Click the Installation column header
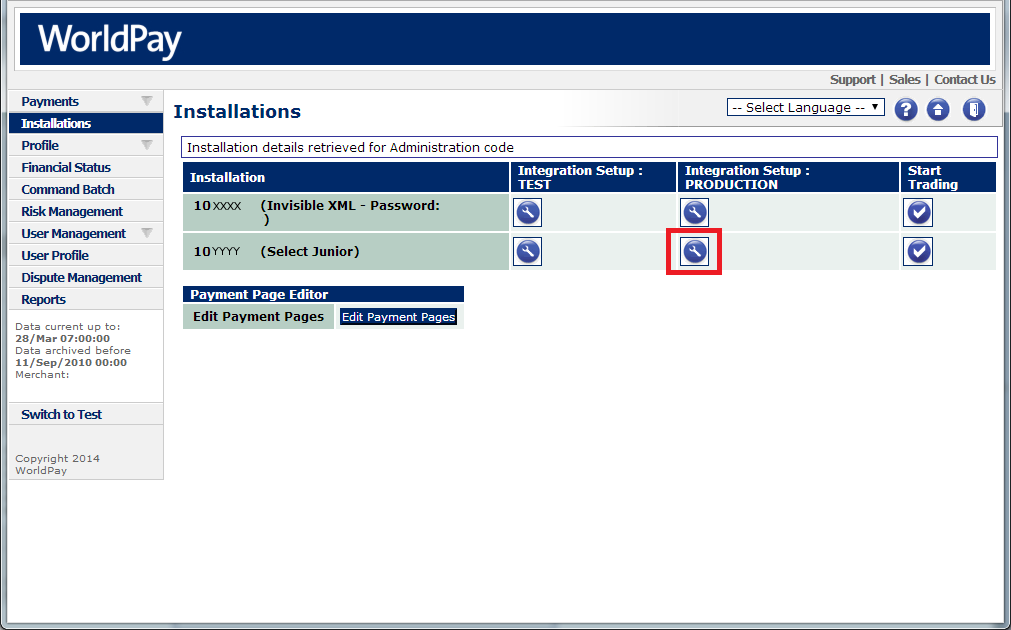 tap(346, 177)
